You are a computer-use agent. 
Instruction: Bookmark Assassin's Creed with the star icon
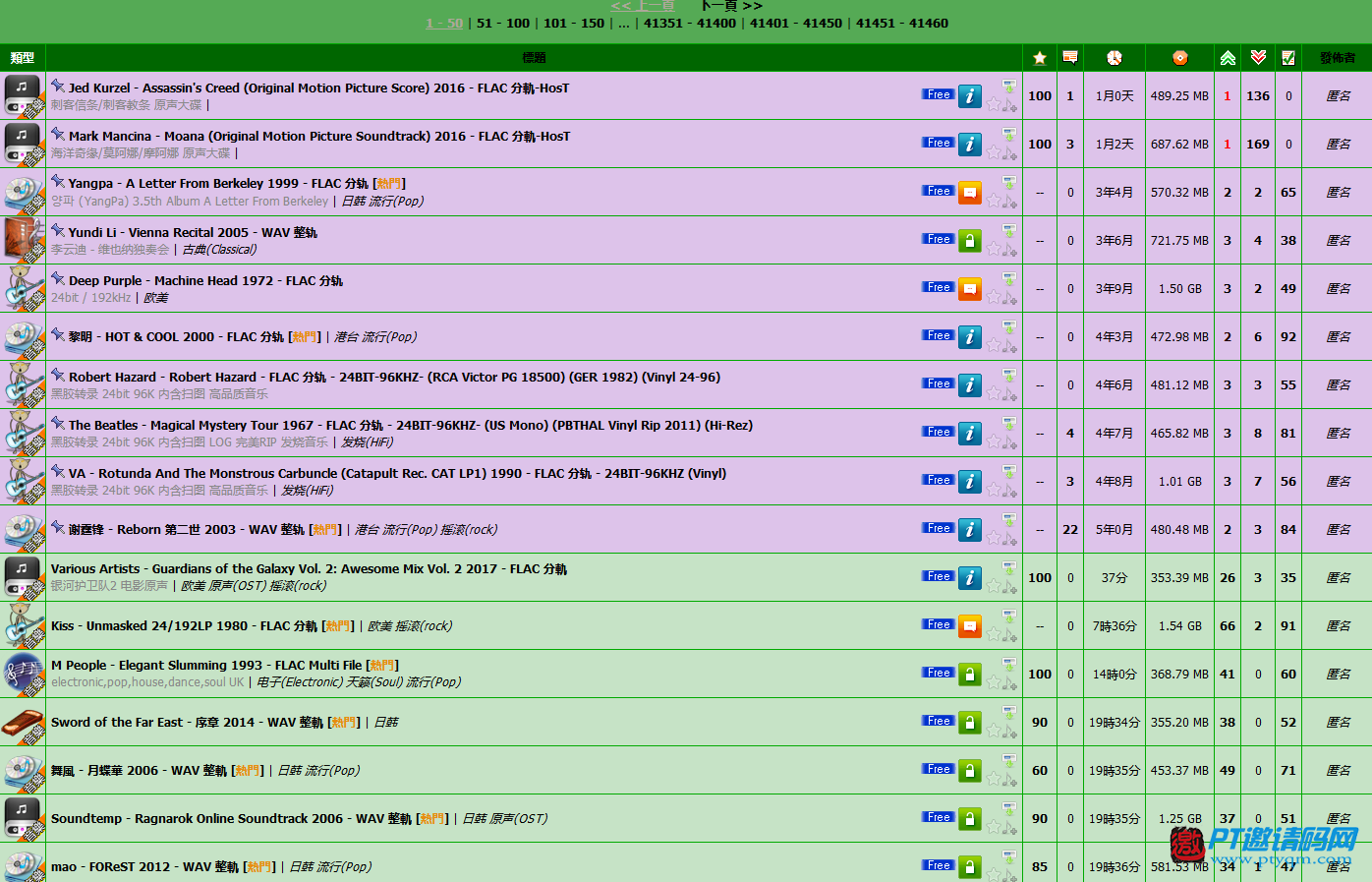point(995,103)
